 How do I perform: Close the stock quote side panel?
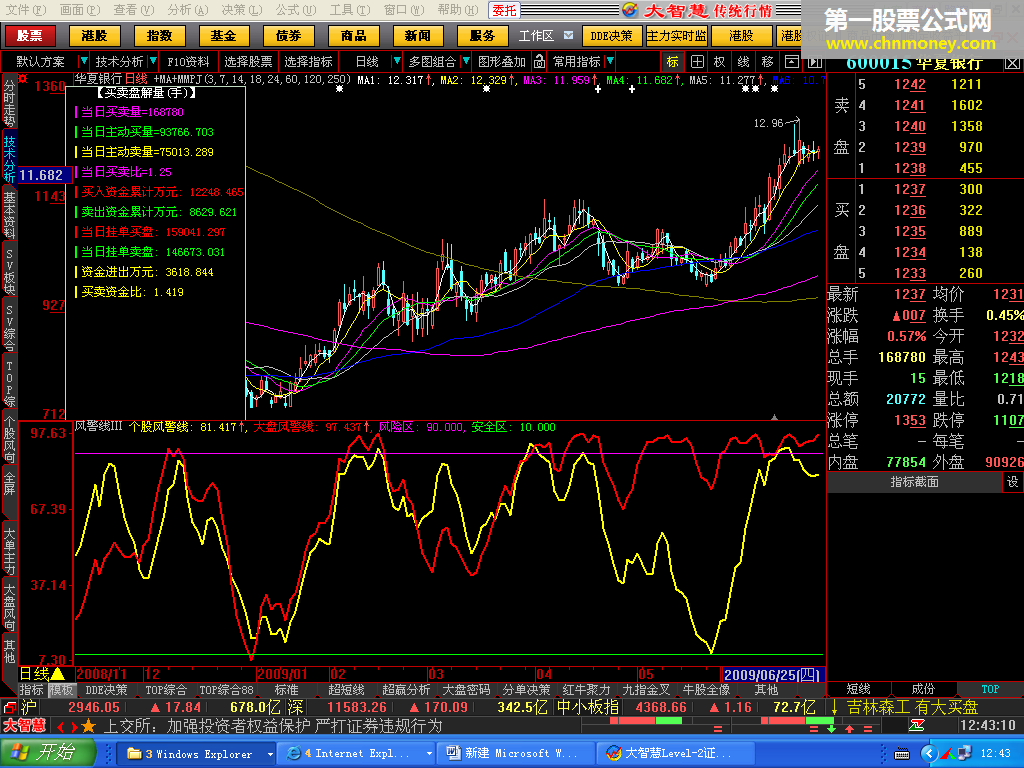[x=1012, y=63]
